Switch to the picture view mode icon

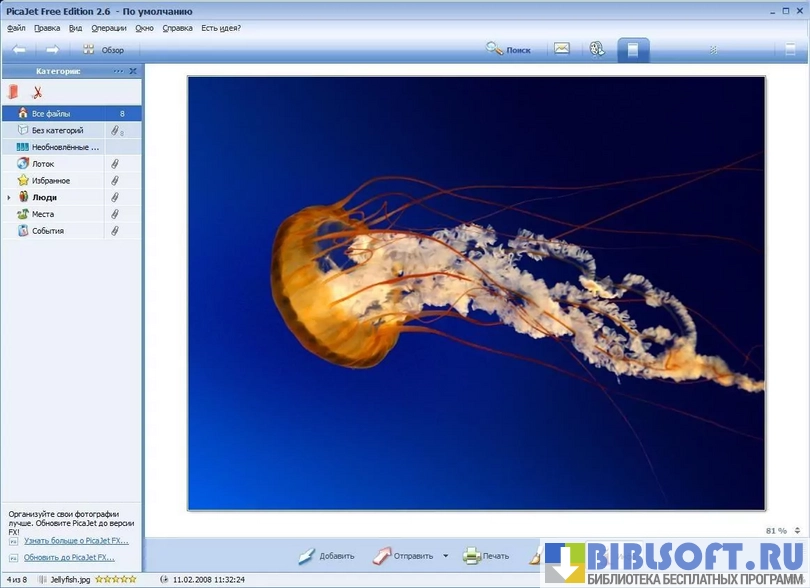pos(562,49)
